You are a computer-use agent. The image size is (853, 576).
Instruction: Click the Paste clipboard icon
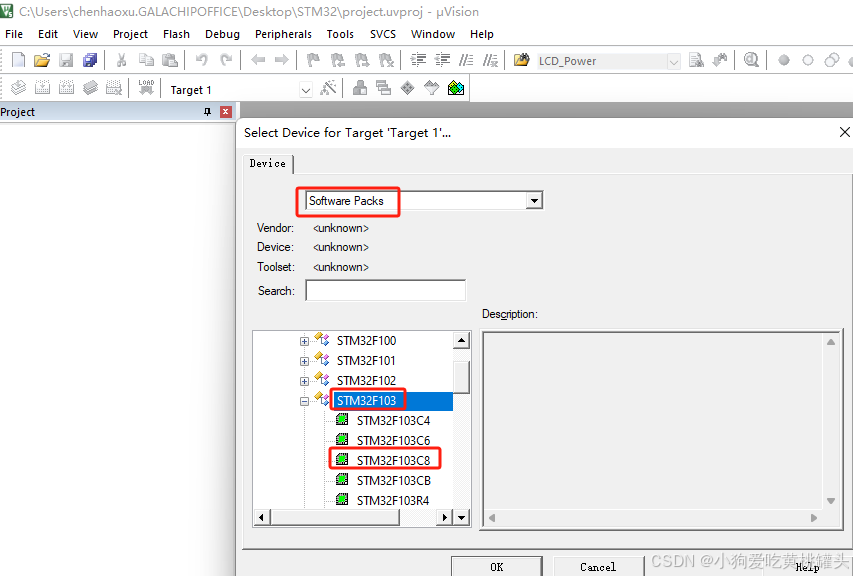pyautogui.click(x=170, y=60)
